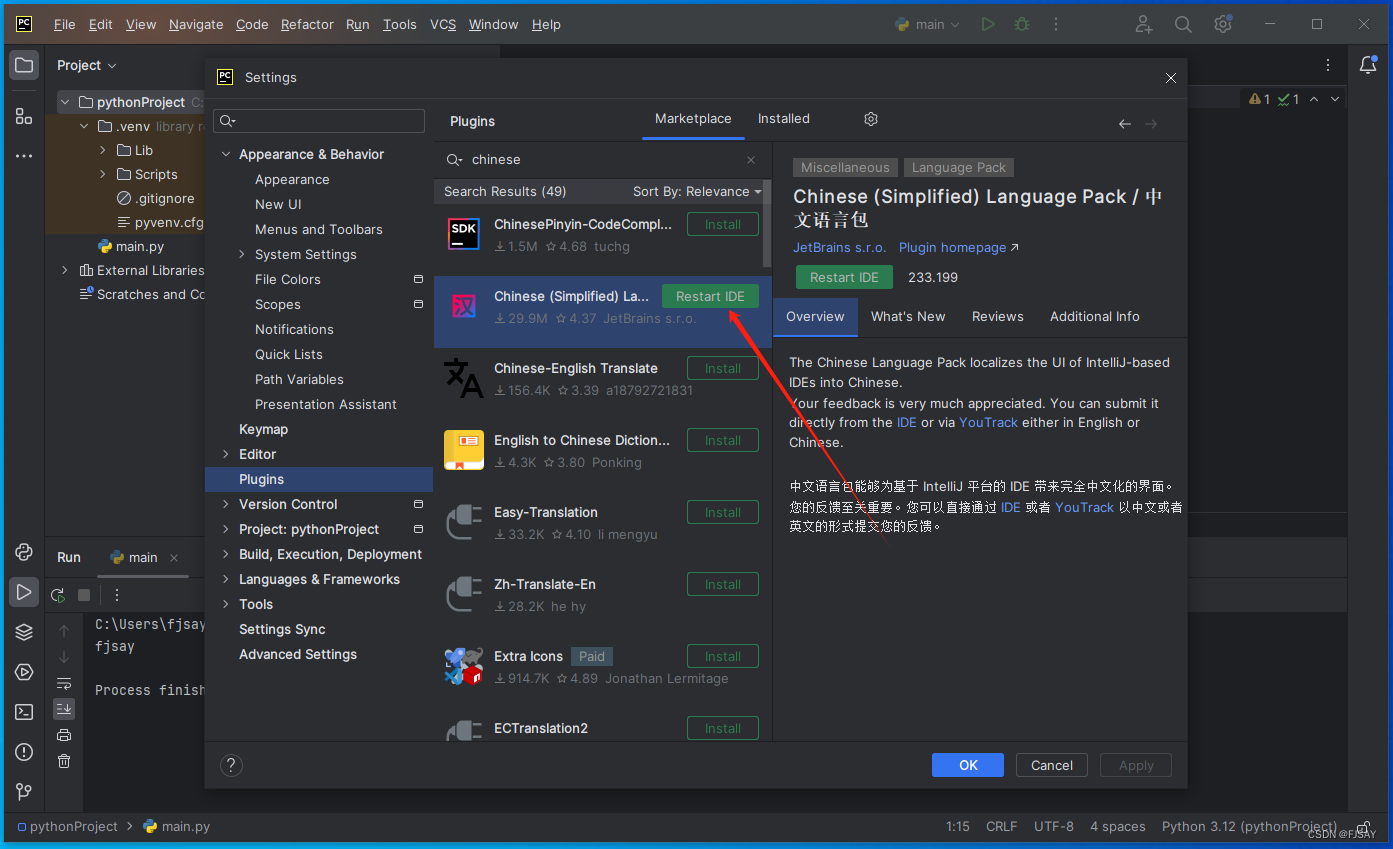Open the What's New tab

click(908, 316)
